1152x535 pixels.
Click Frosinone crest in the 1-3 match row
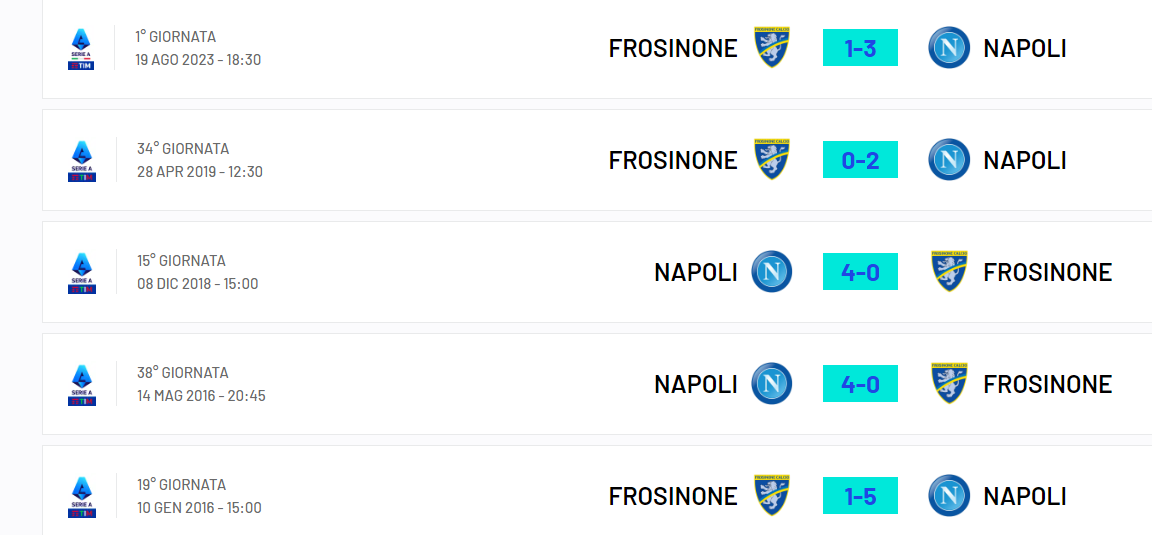click(771, 48)
